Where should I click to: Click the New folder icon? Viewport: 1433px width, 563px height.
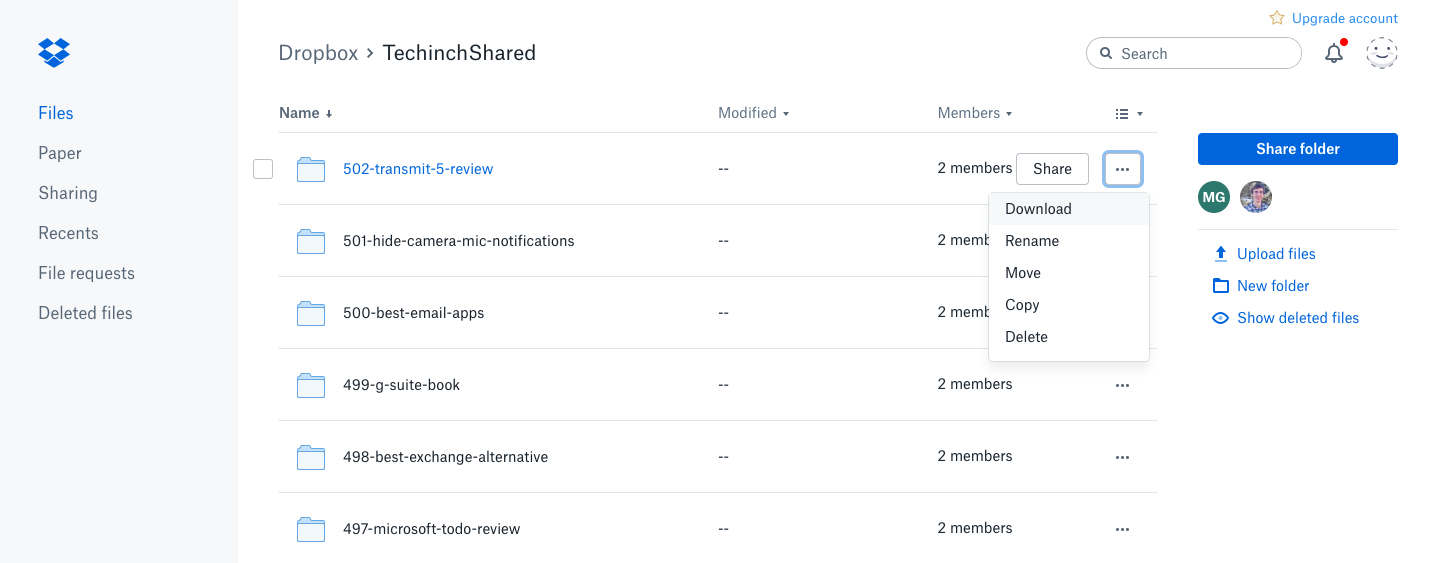[x=1220, y=286]
